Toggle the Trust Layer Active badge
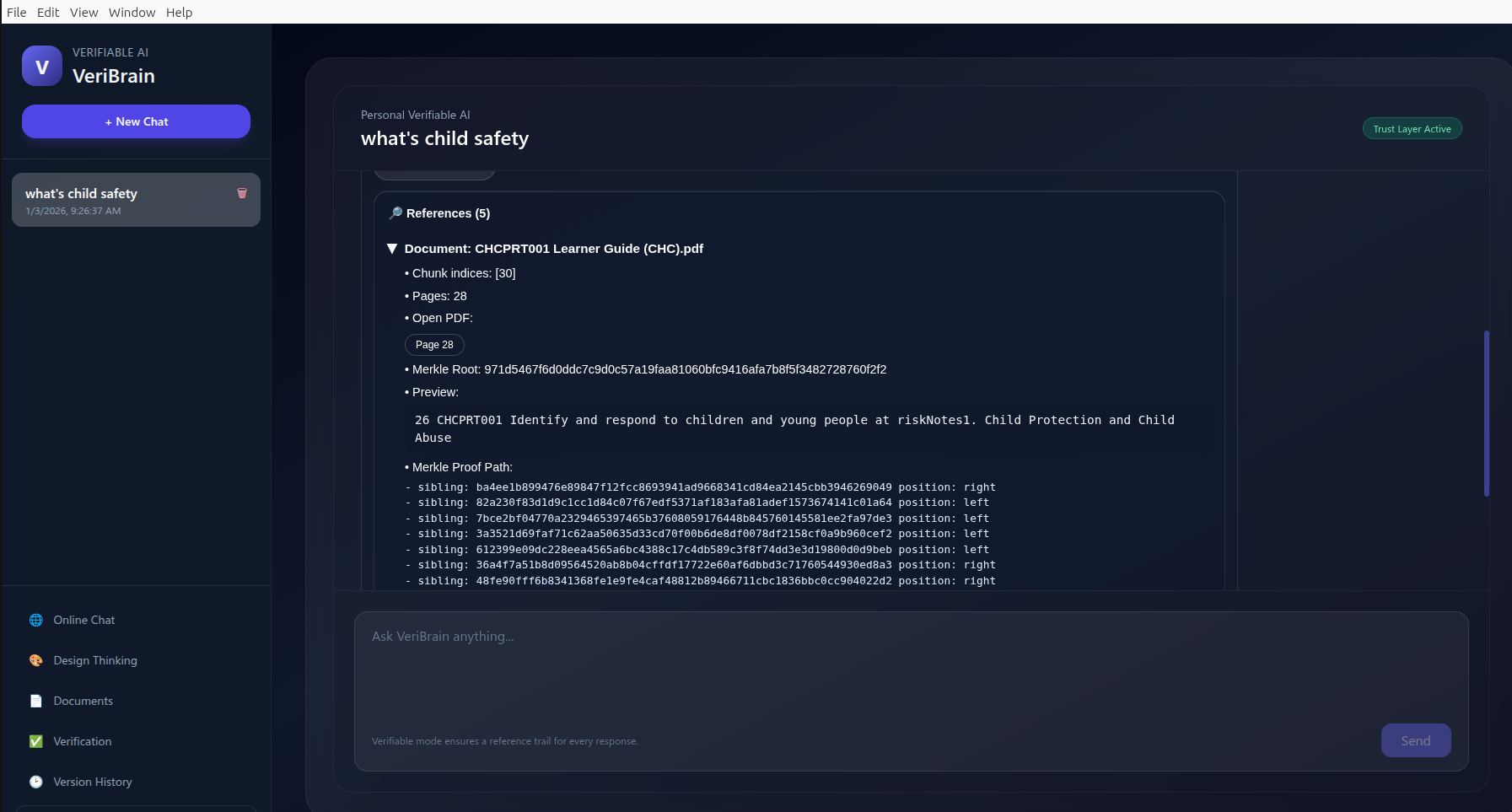Viewport: 1512px width, 812px height. 1411,128
